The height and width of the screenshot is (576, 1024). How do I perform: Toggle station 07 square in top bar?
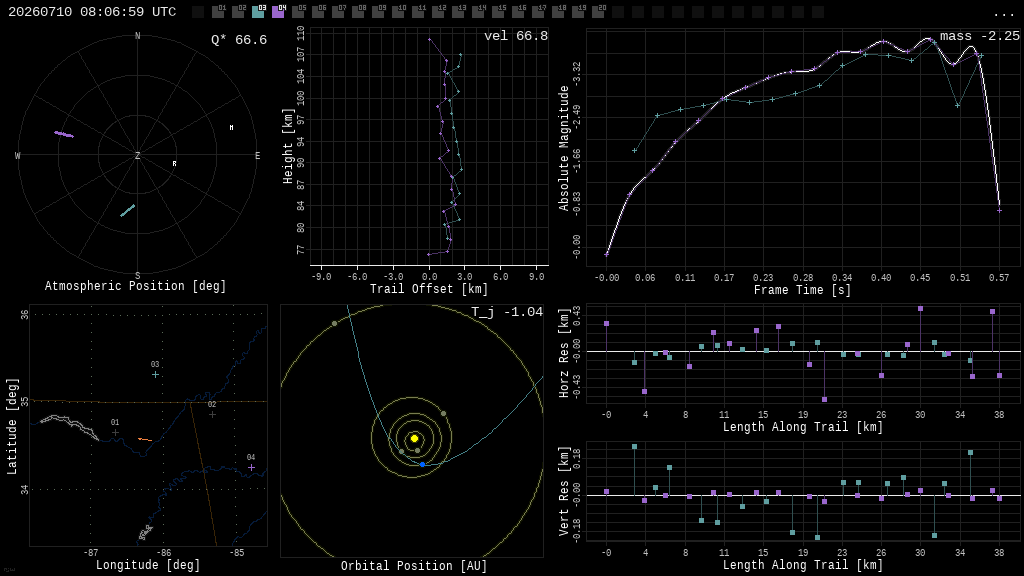click(x=338, y=12)
